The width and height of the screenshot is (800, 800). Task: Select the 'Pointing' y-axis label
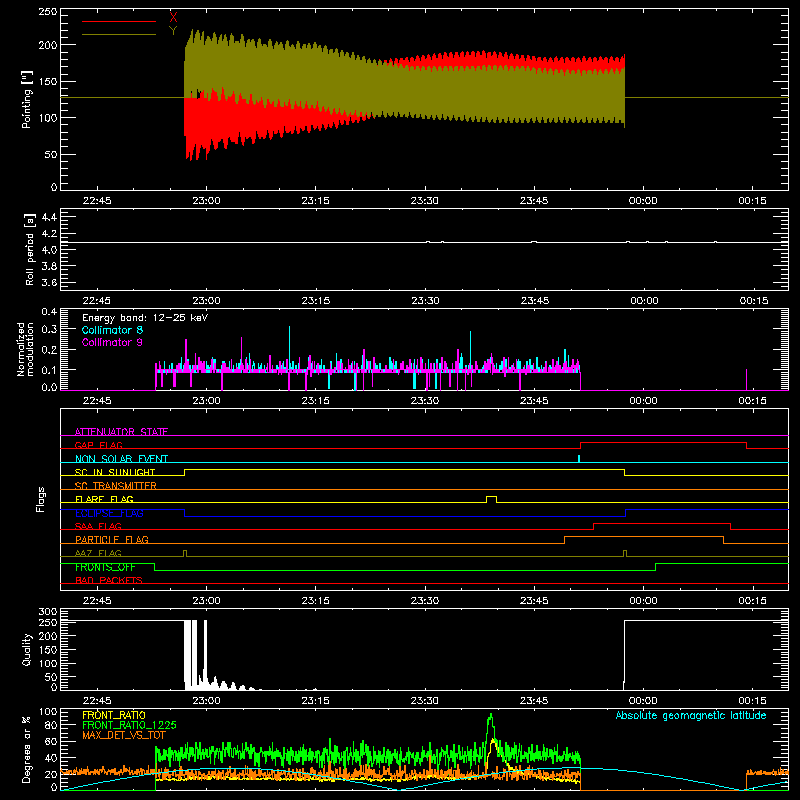27,99
